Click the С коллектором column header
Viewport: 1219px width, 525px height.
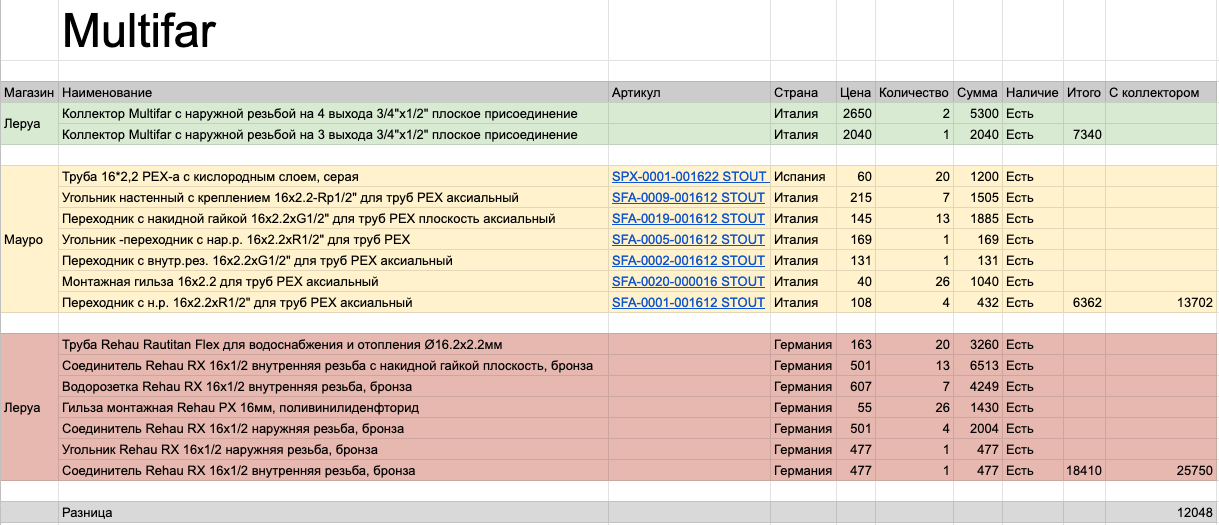coord(1161,93)
